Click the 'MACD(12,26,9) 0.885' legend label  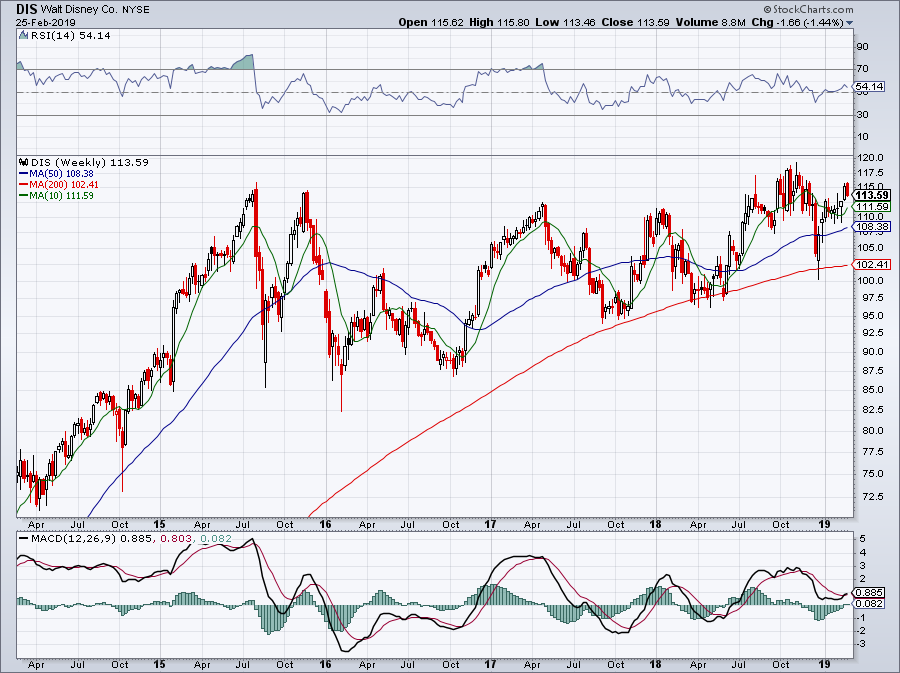tap(91, 539)
